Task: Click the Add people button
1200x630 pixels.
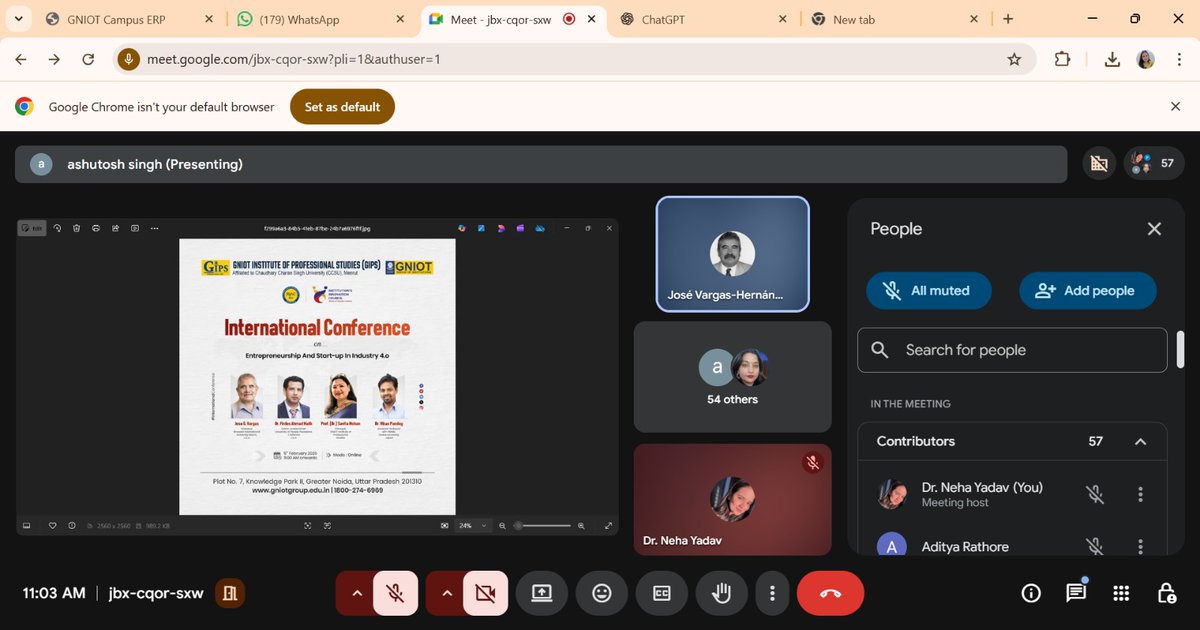Action: coord(1087,291)
